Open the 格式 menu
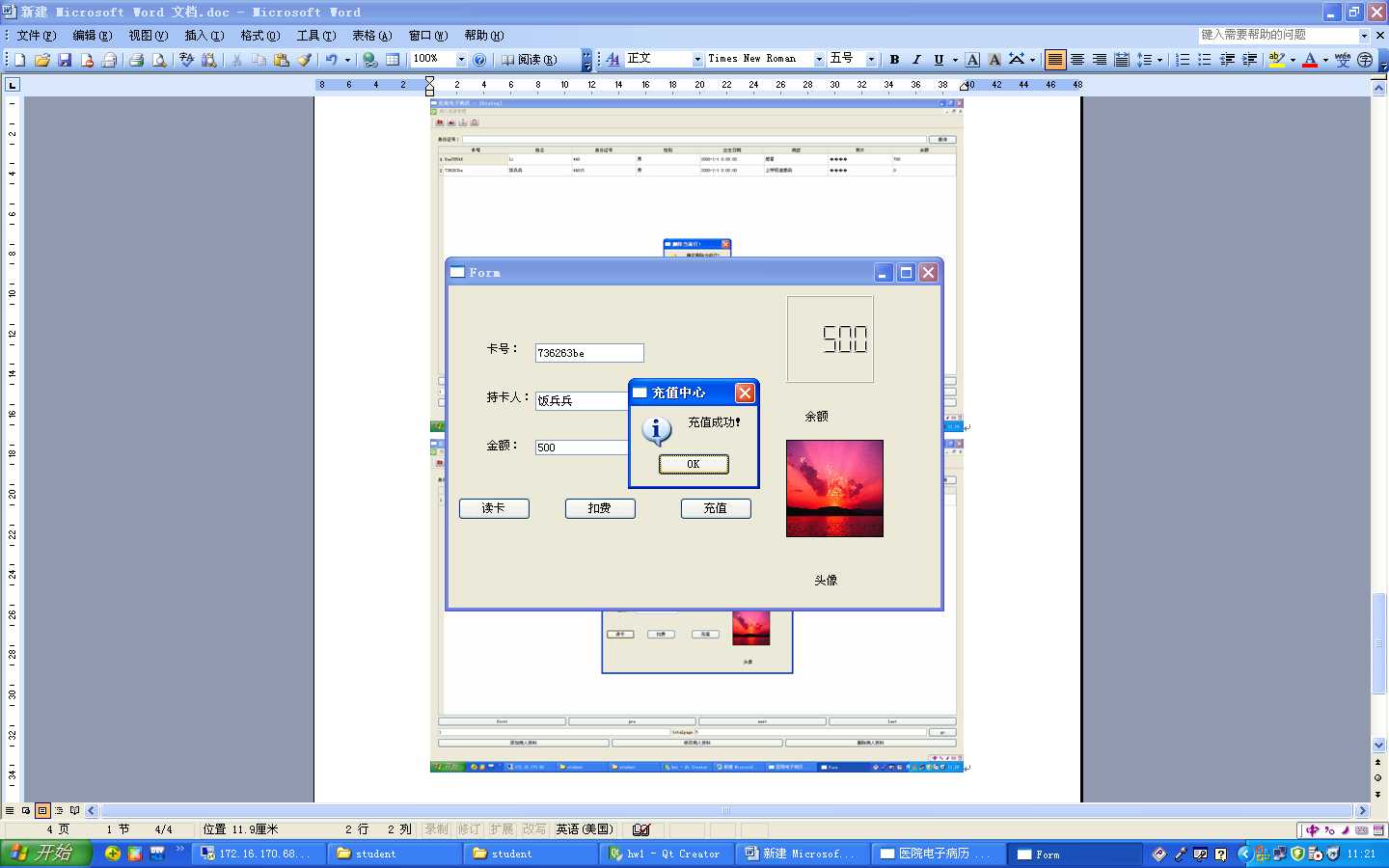Image resolution: width=1389 pixels, height=868 pixels. coord(260,36)
